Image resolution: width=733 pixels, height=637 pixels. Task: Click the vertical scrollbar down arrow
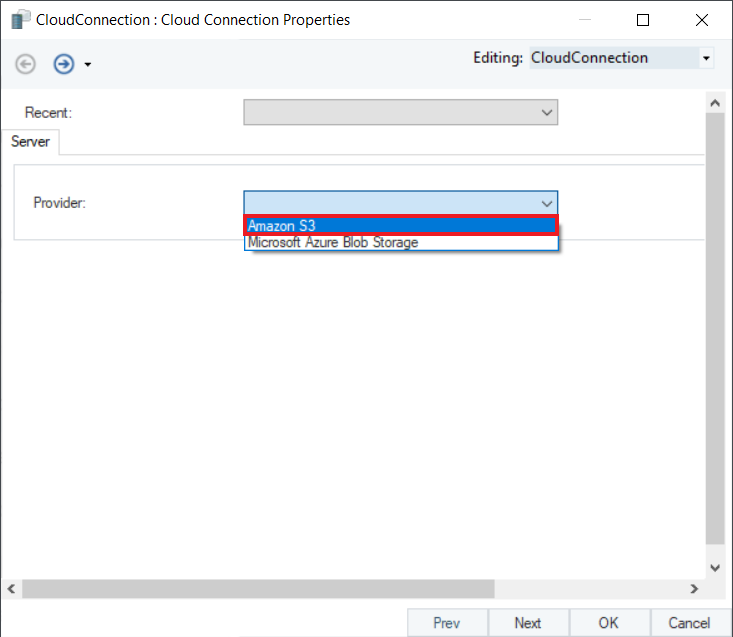[715, 568]
